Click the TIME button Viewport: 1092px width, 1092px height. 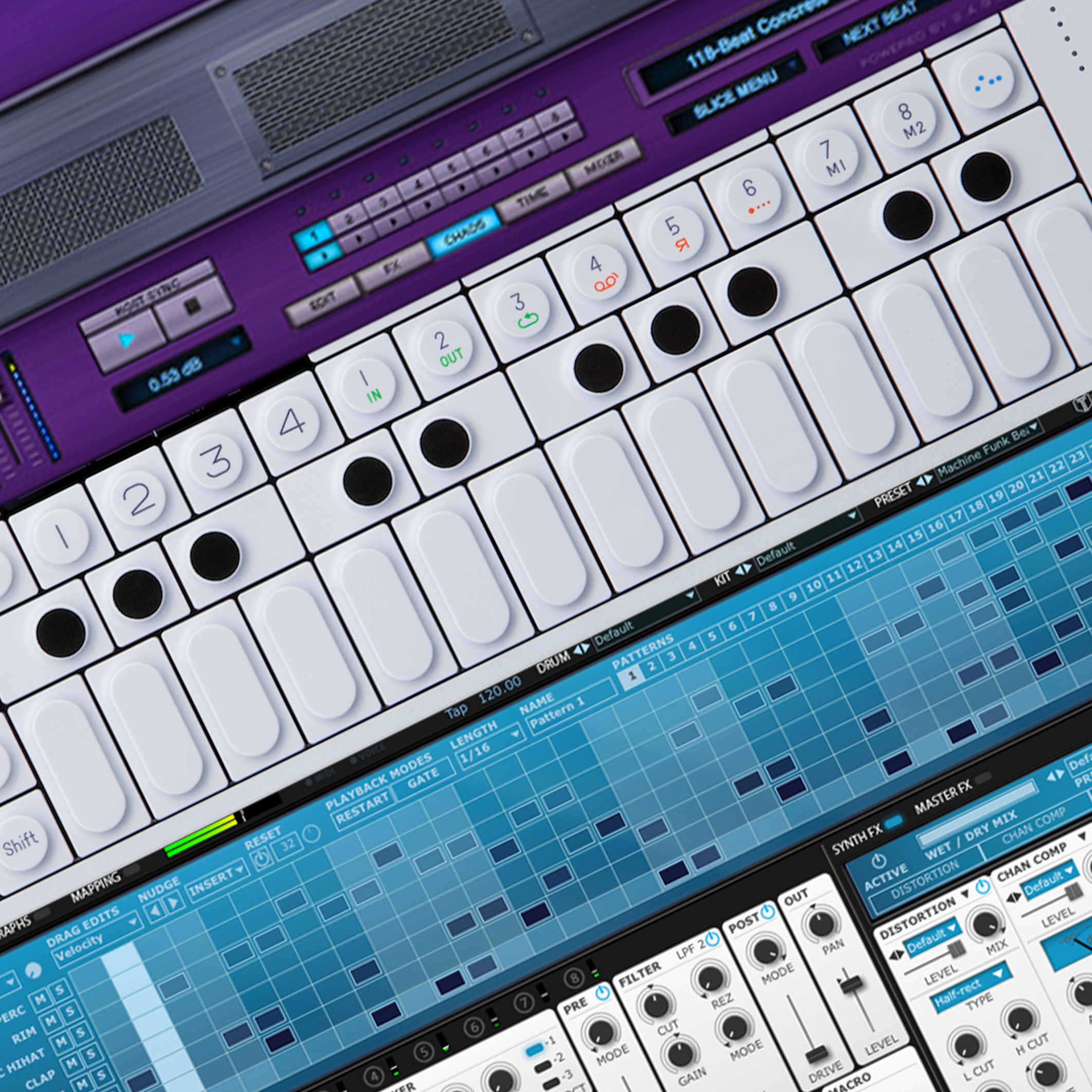pos(533,198)
